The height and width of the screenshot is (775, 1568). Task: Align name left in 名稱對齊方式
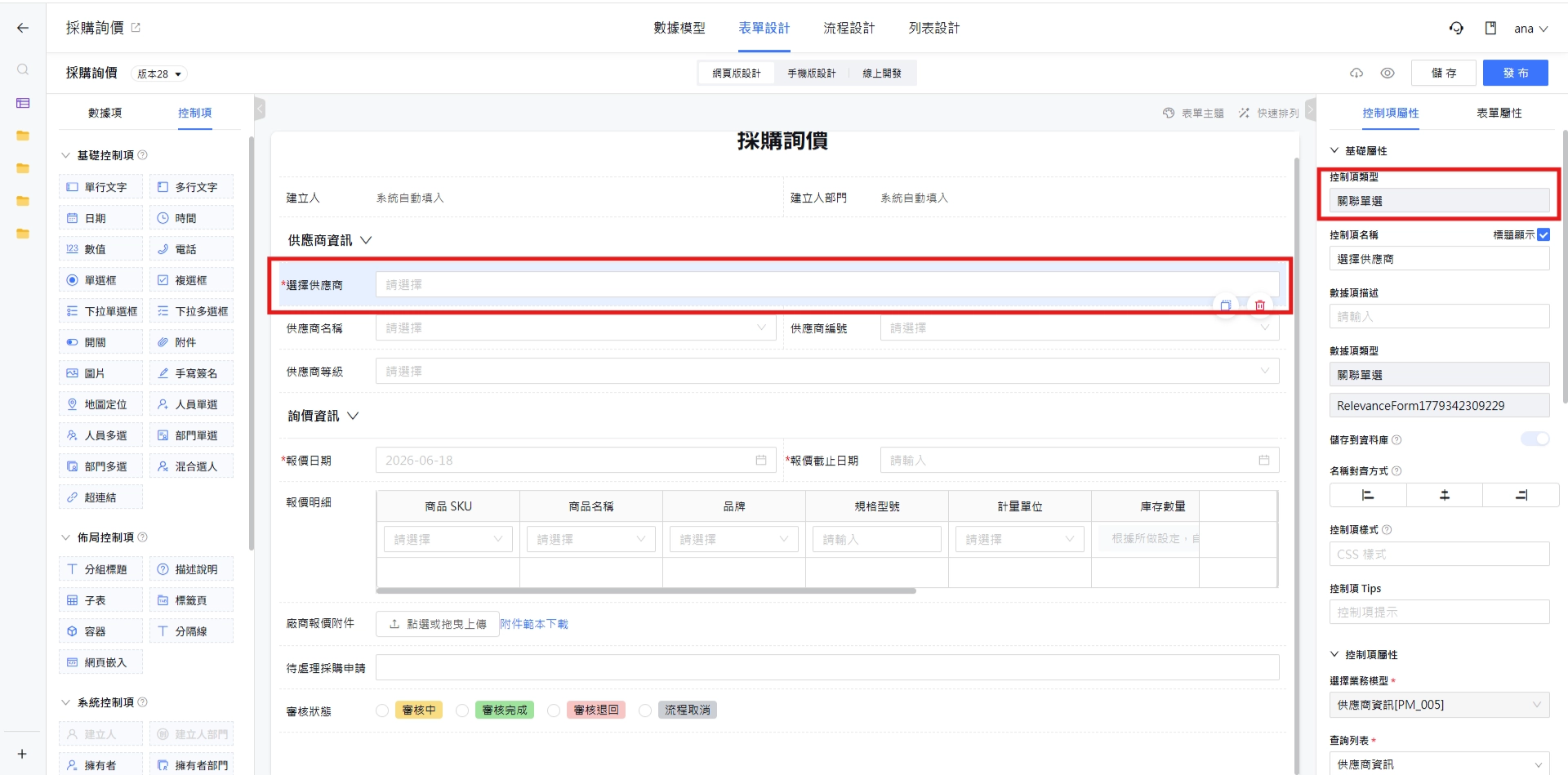click(x=1368, y=495)
